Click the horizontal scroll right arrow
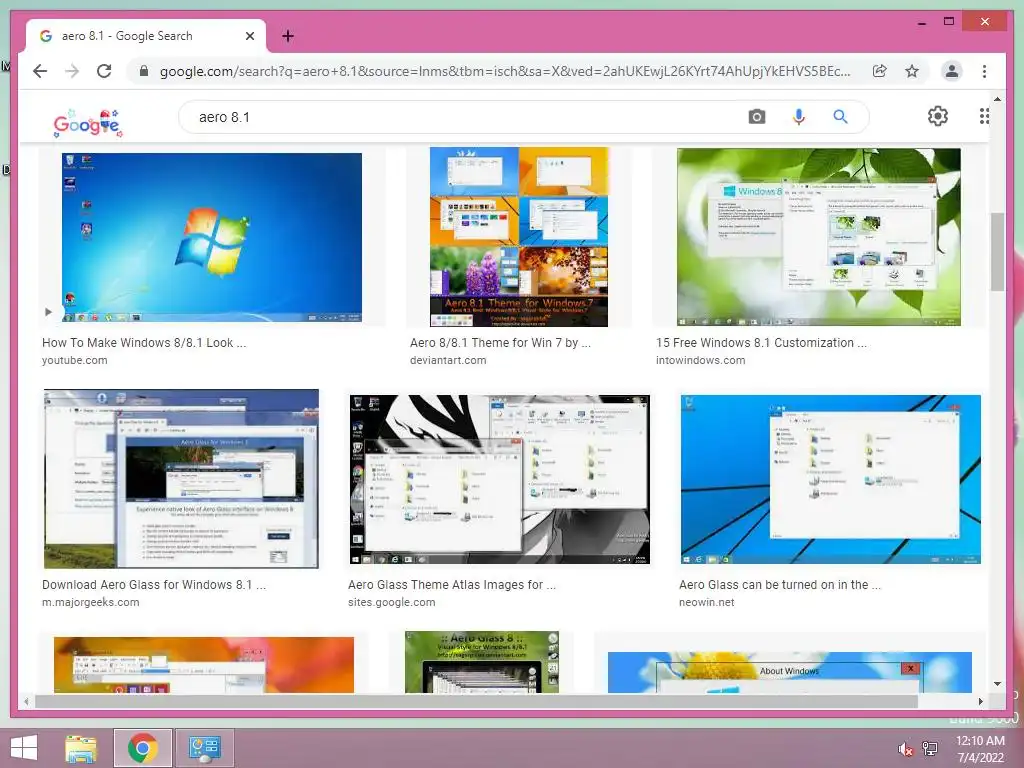 point(980,701)
